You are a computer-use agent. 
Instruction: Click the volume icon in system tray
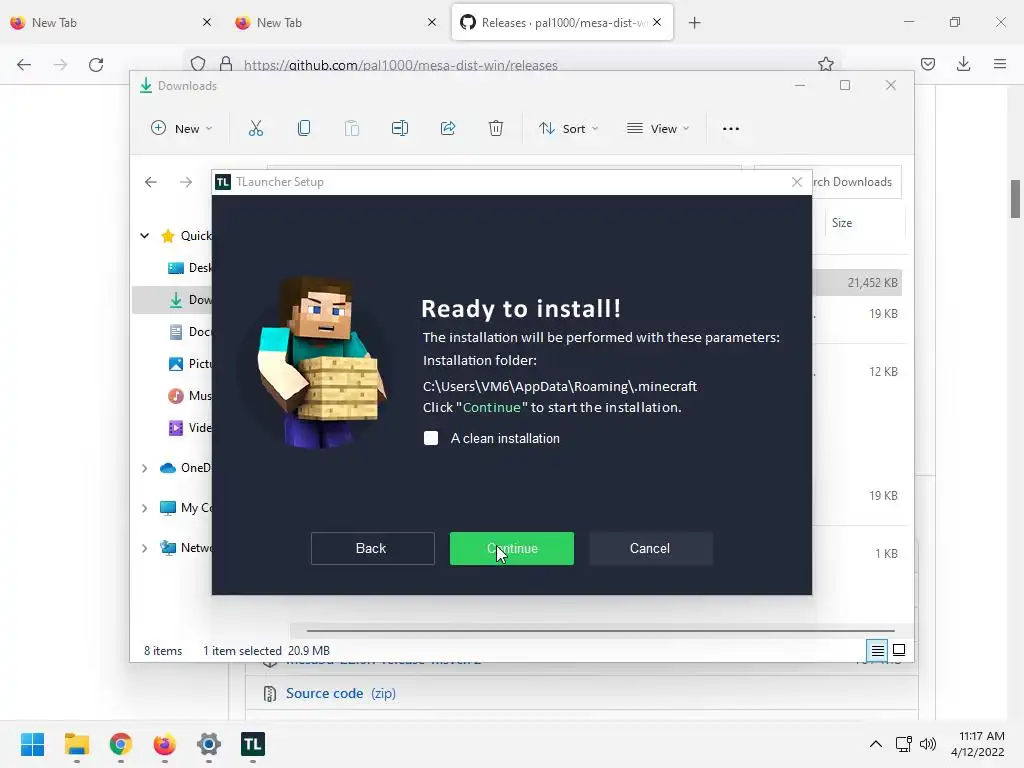928,744
